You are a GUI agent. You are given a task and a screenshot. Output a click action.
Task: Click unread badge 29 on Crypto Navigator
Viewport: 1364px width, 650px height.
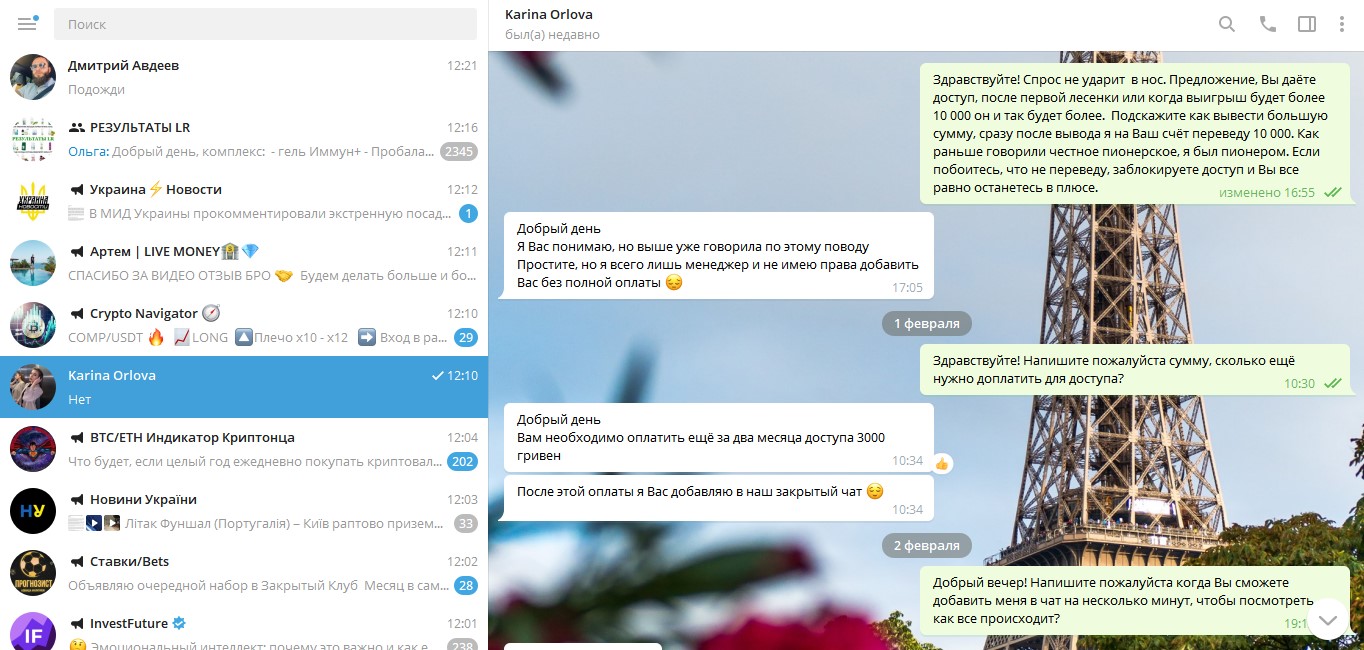click(x=465, y=337)
